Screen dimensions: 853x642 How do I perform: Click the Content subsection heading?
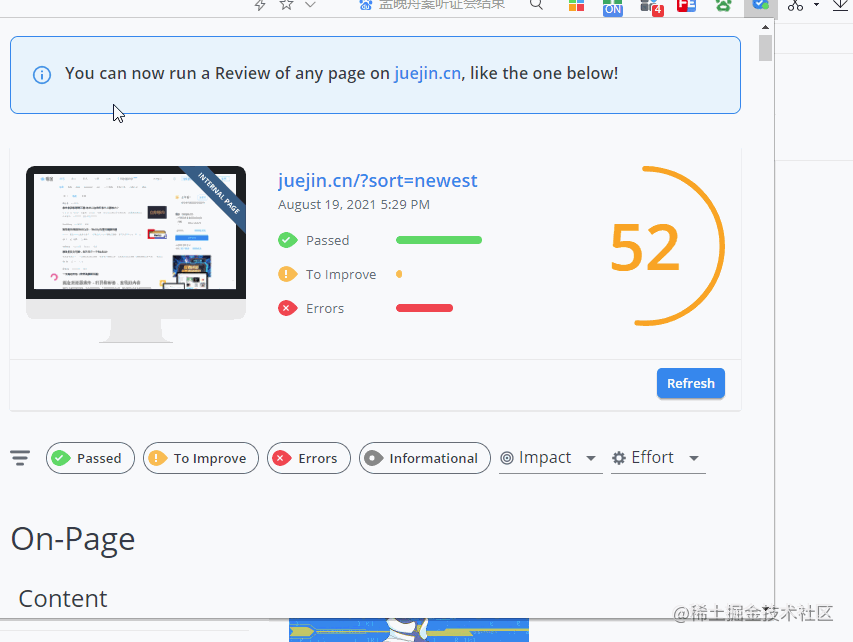(x=63, y=598)
